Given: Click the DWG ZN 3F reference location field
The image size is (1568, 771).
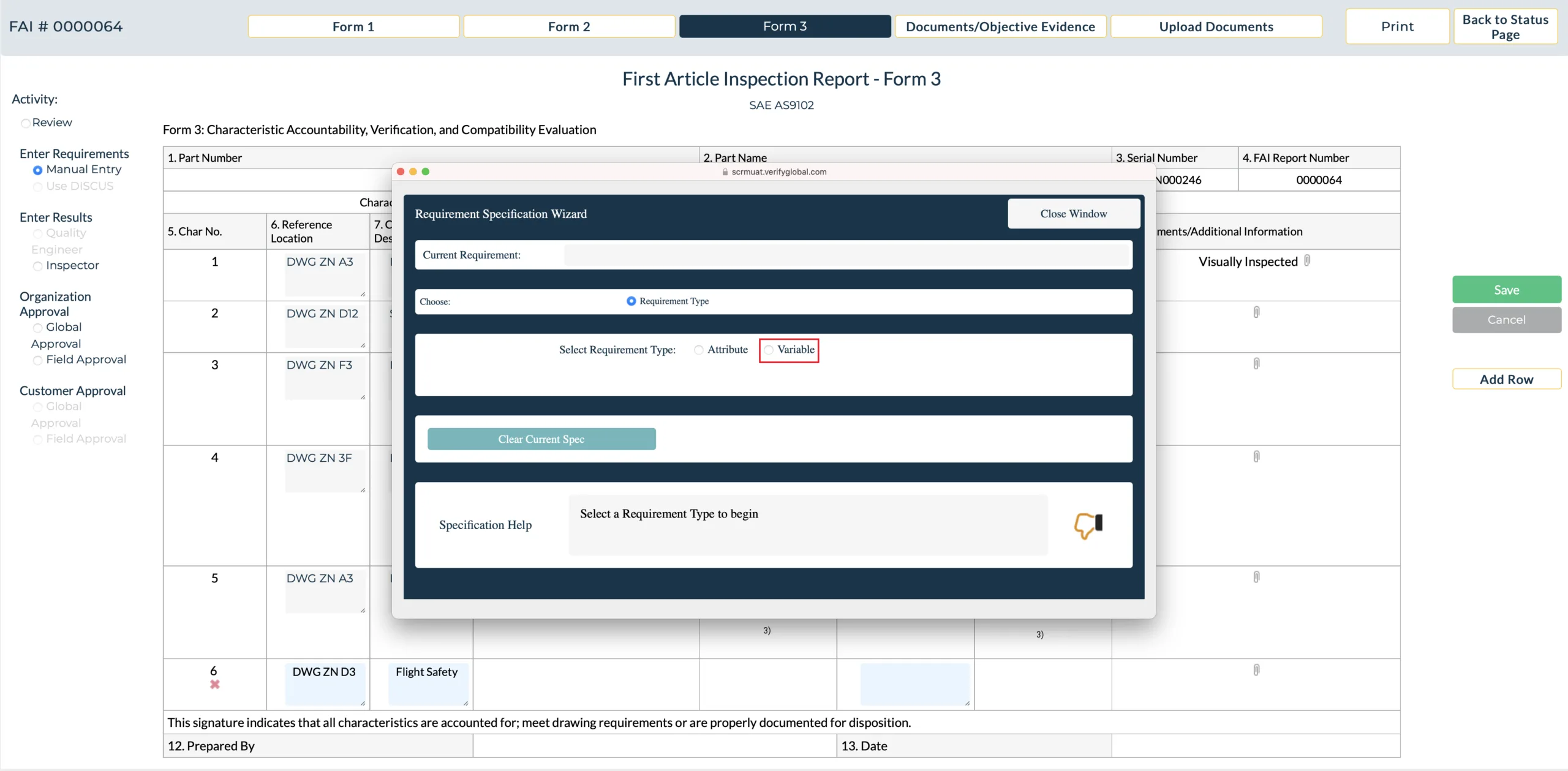Looking at the screenshot, I should click(x=325, y=471).
